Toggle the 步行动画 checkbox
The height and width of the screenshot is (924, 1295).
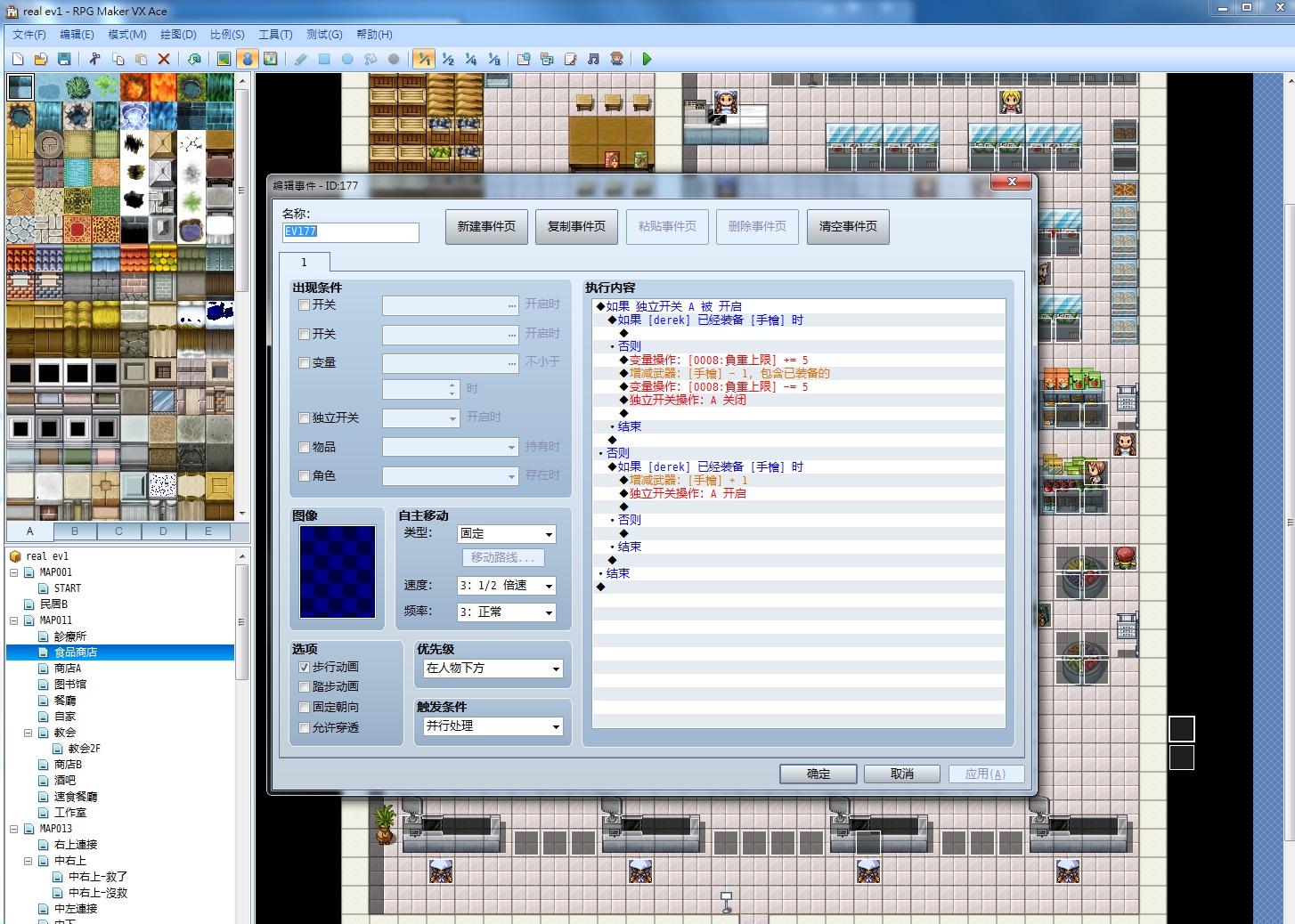click(x=305, y=667)
